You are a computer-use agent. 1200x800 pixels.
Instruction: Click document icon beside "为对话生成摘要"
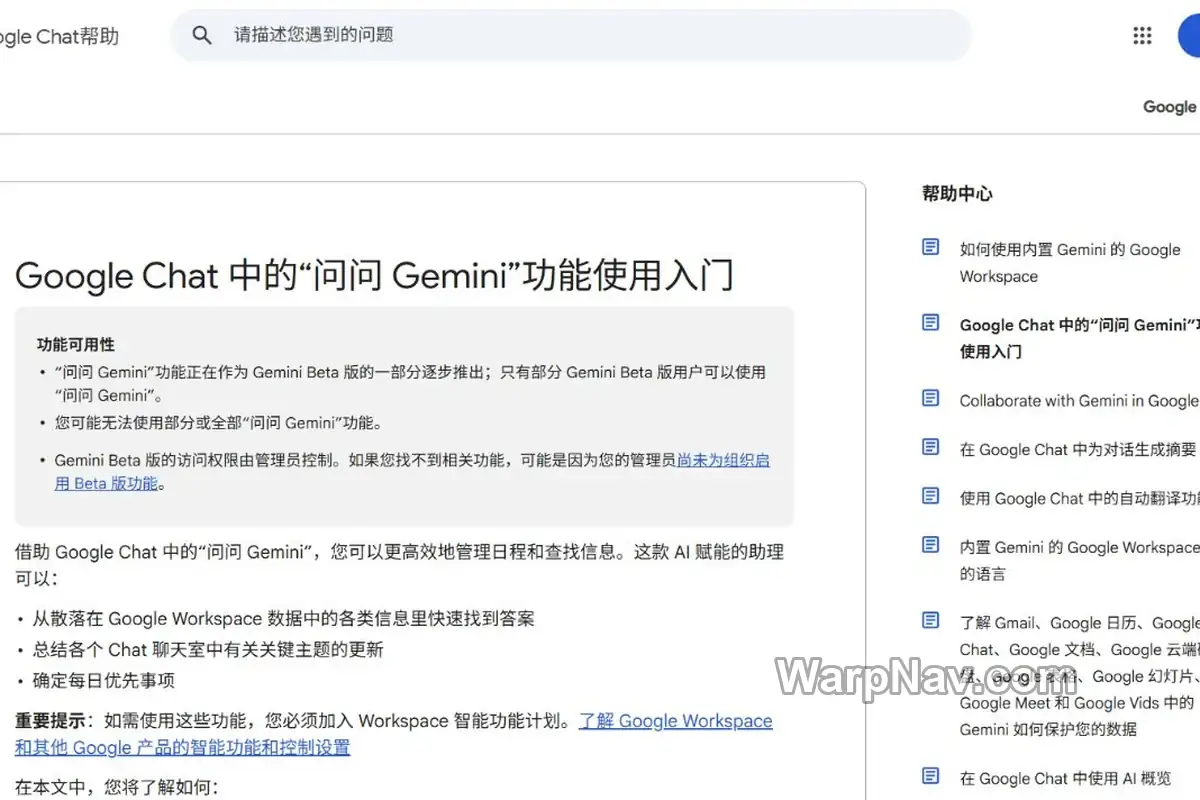click(x=931, y=448)
